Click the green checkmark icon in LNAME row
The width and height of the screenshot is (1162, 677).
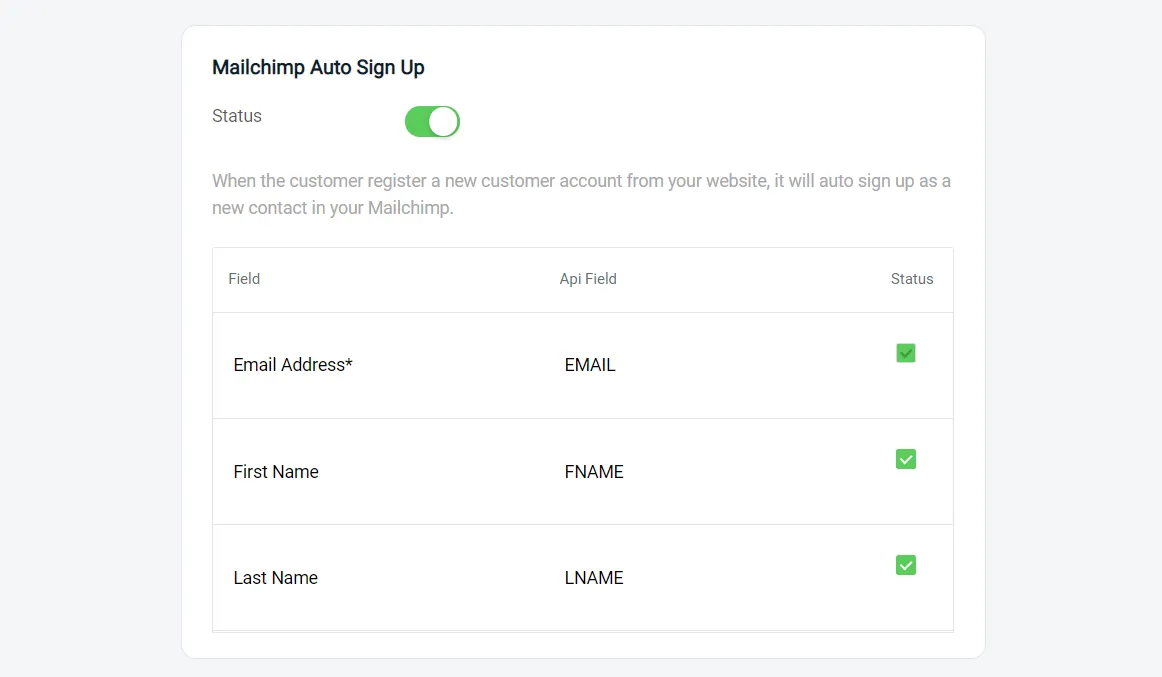905,565
